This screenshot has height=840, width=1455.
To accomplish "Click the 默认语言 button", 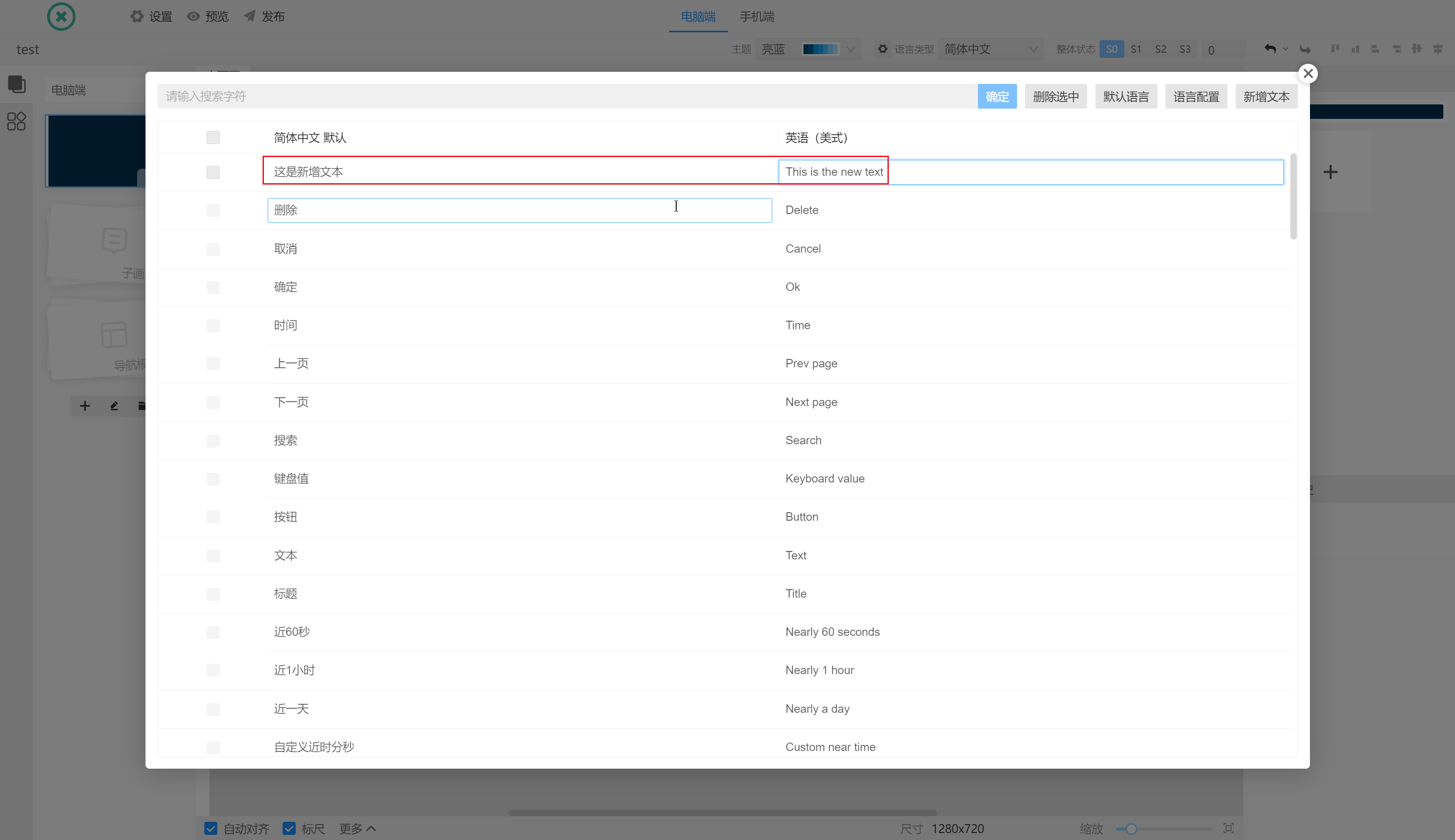I will [1126, 96].
